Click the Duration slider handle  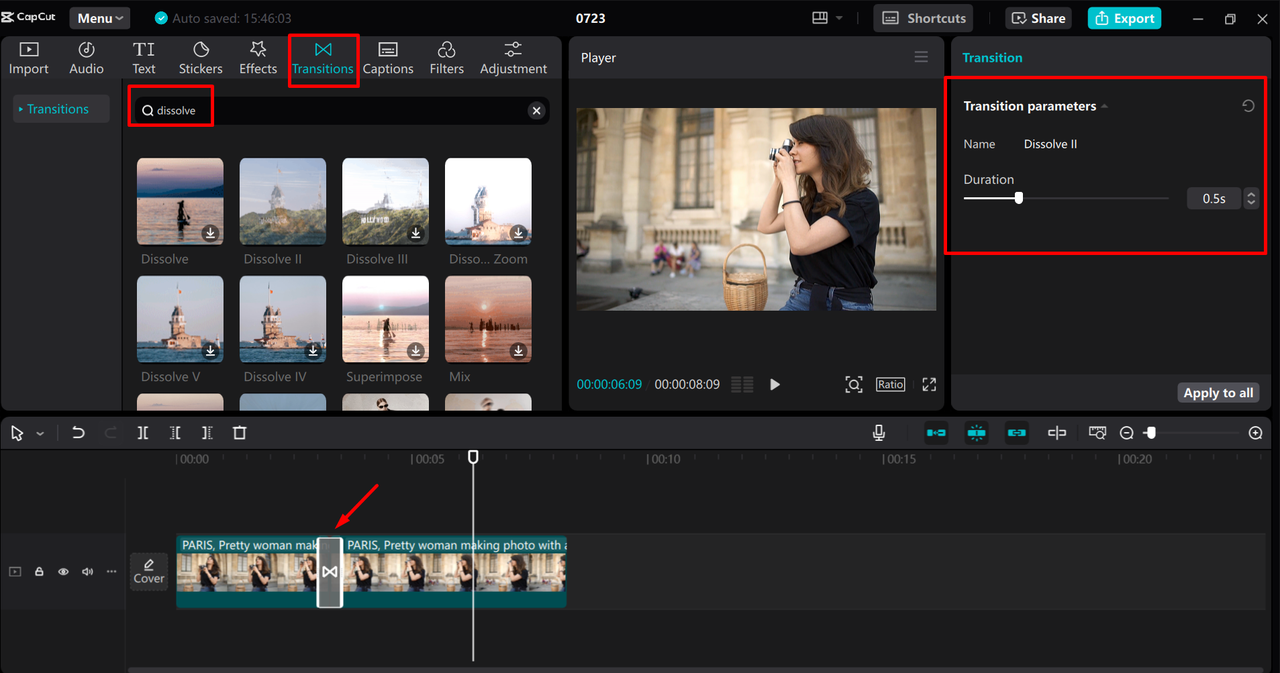pyautogui.click(x=1019, y=198)
